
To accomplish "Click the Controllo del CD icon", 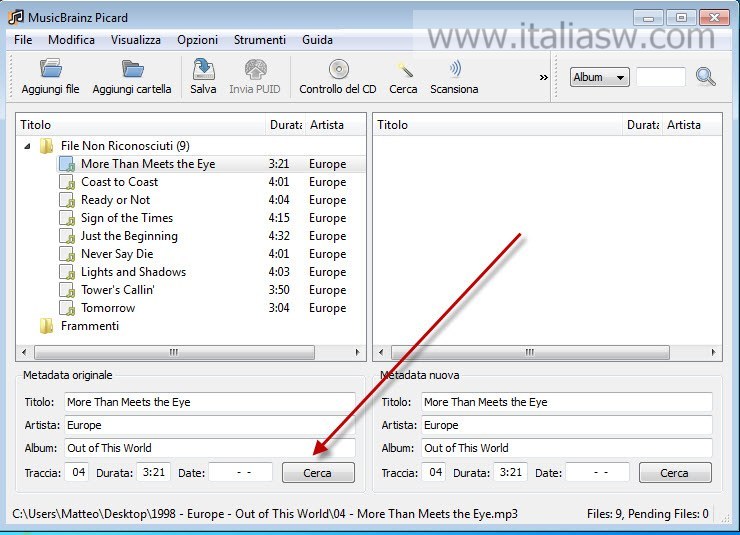I will pyautogui.click(x=338, y=69).
